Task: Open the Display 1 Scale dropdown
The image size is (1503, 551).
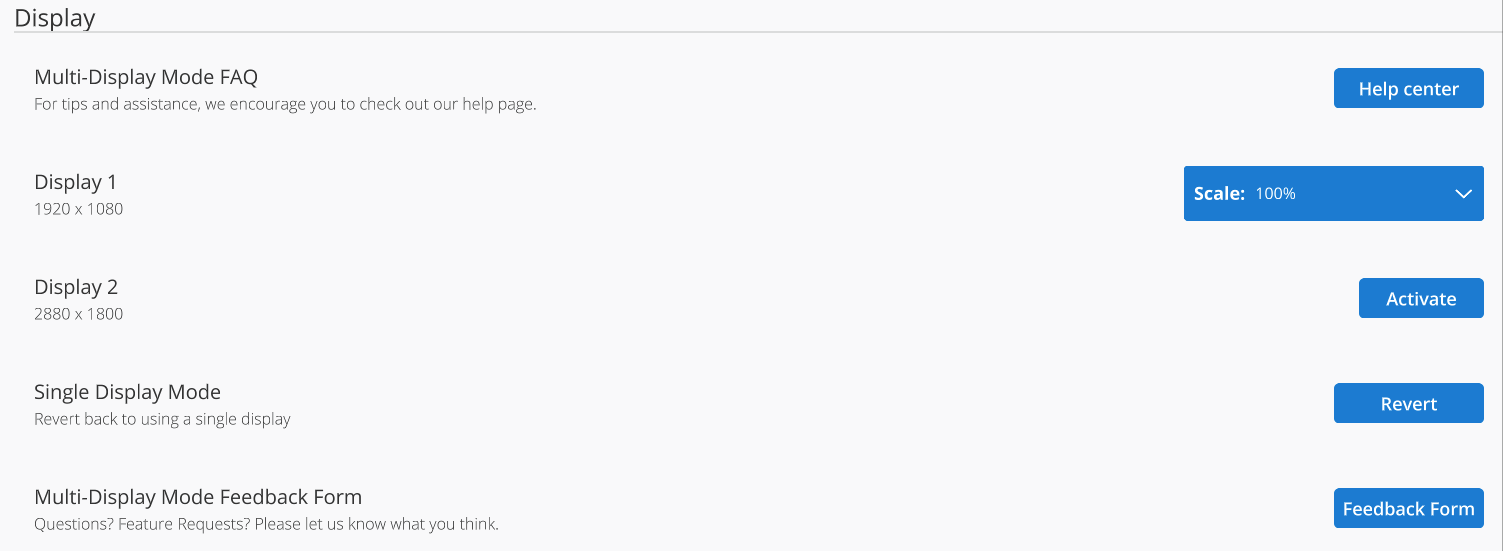Action: coord(1332,194)
